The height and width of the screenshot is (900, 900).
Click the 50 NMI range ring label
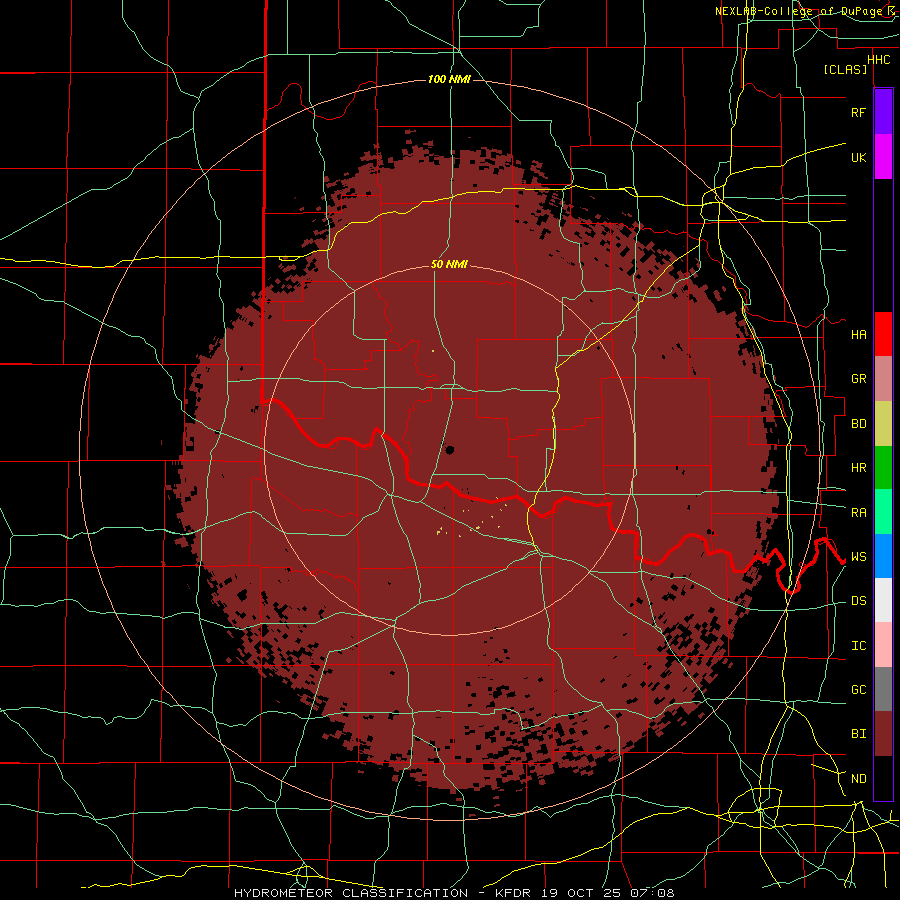449,264
